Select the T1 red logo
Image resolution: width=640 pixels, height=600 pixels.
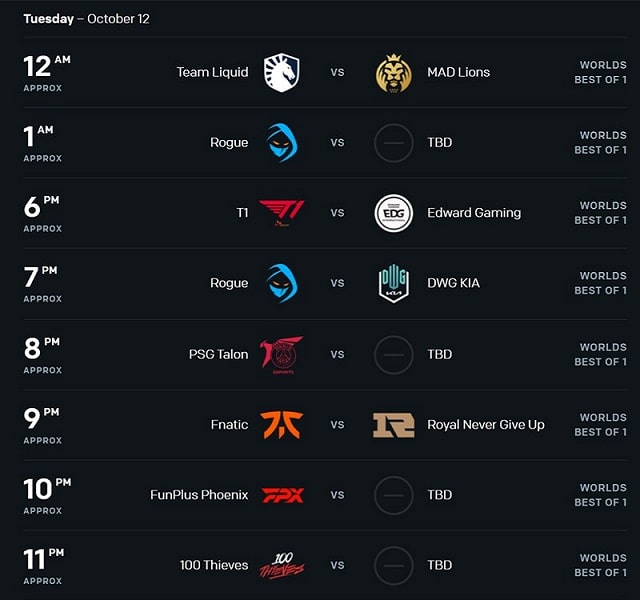(x=282, y=213)
